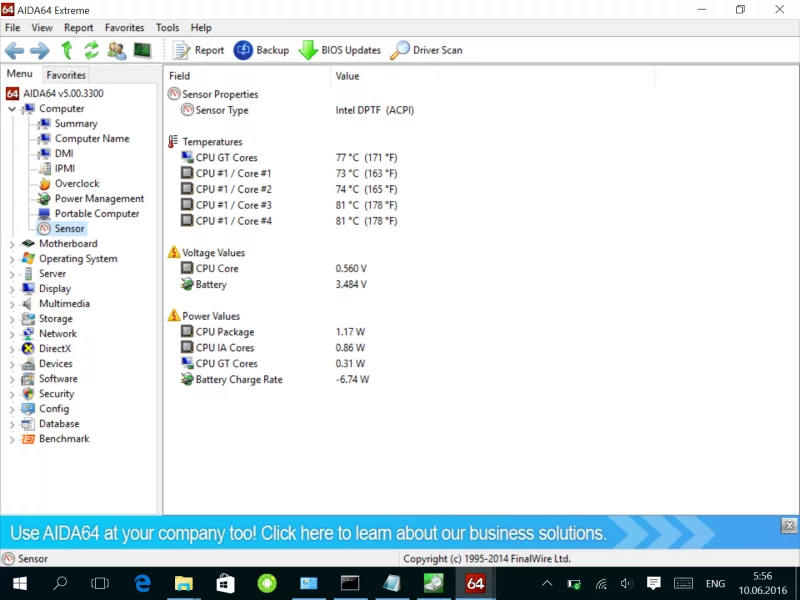Click the Security shield icon in the tree
800x600 pixels.
coord(29,393)
